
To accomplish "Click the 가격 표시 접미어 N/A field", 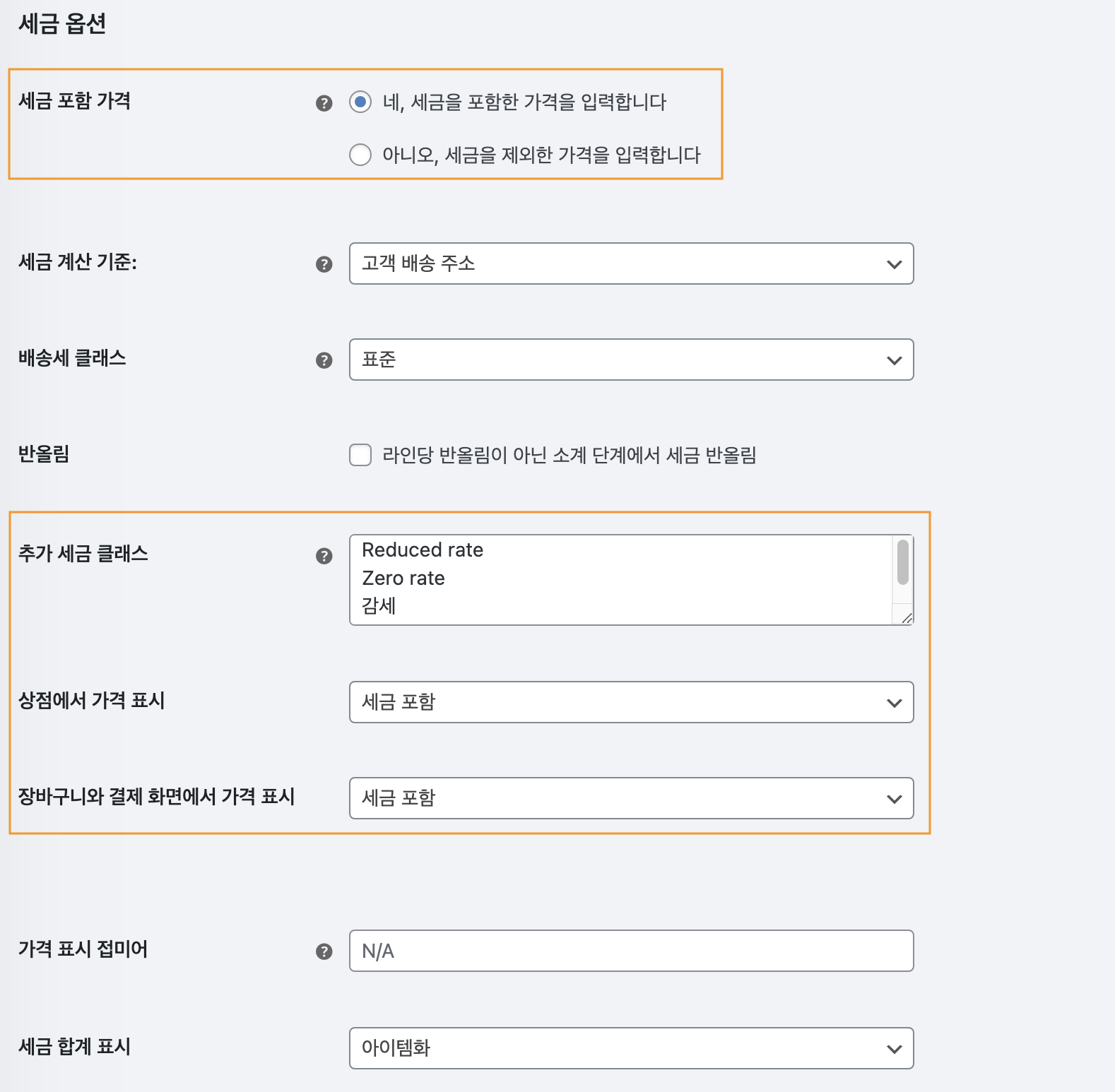I will 631,951.
